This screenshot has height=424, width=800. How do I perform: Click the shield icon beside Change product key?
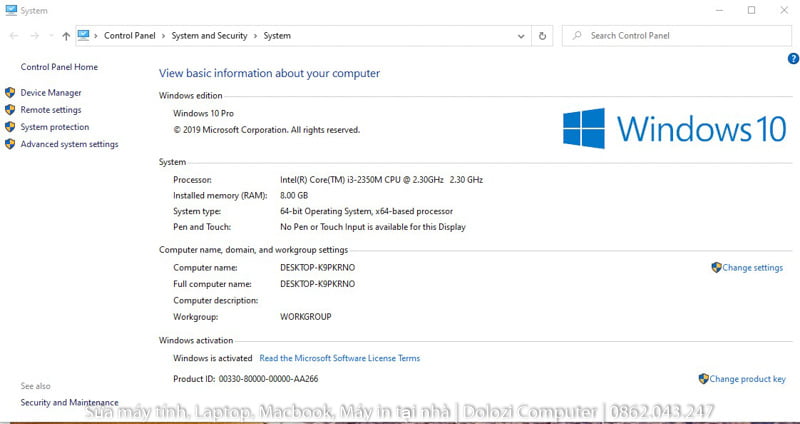tap(704, 379)
